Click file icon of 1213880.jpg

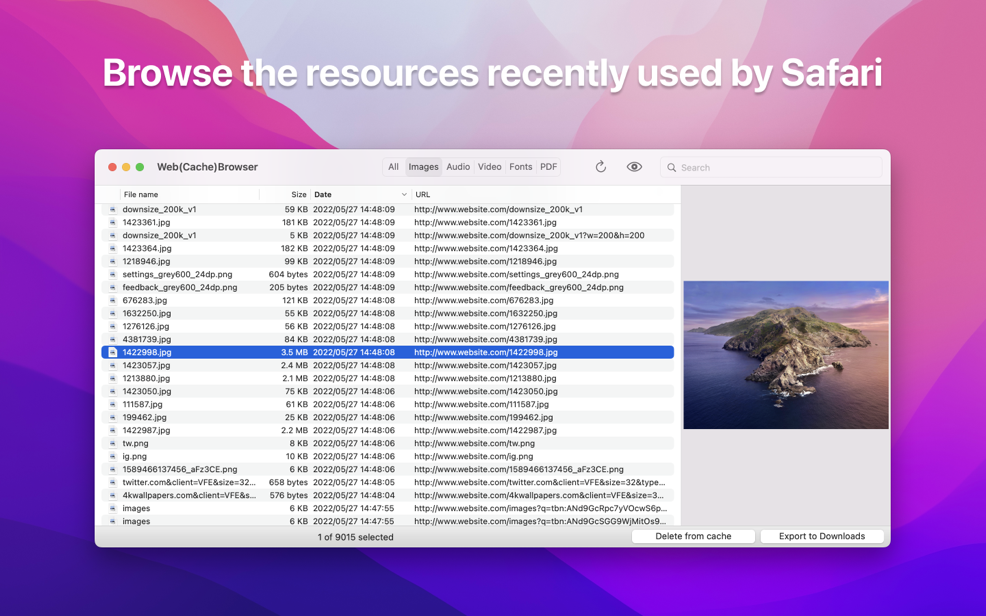[113, 378]
